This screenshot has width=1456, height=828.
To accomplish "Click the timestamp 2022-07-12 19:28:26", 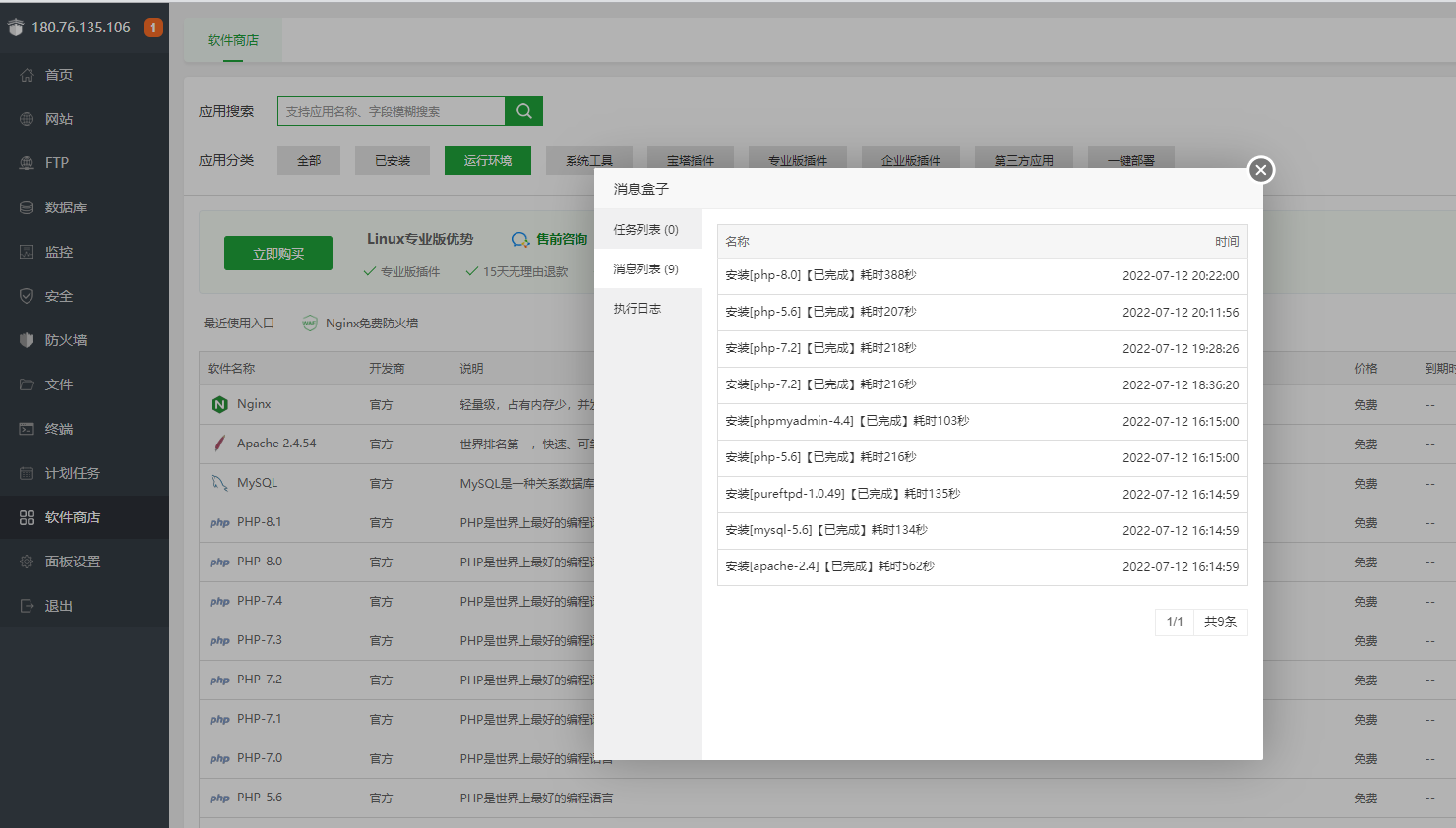I will 1181,349.
